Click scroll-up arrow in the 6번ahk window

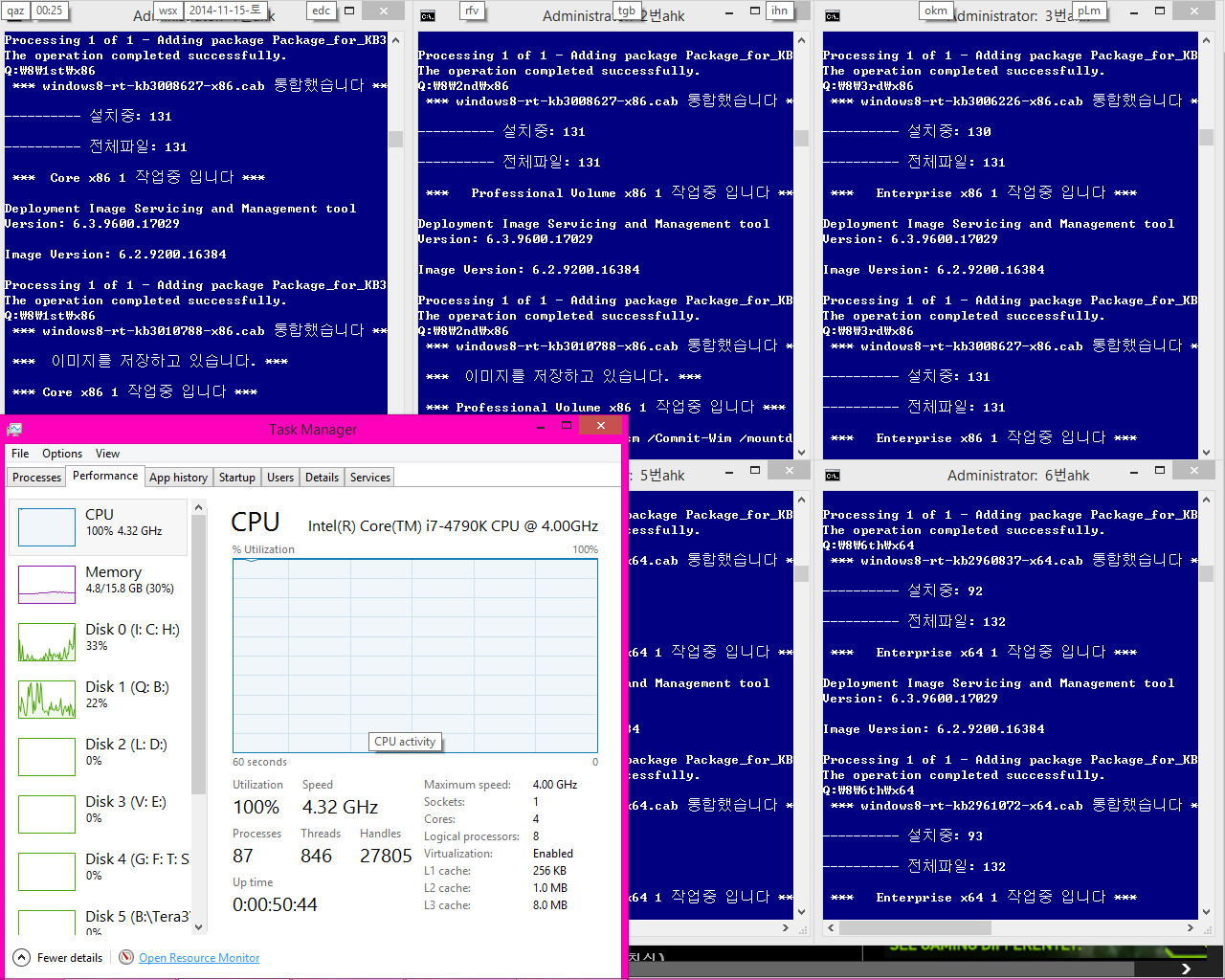click(x=1206, y=500)
